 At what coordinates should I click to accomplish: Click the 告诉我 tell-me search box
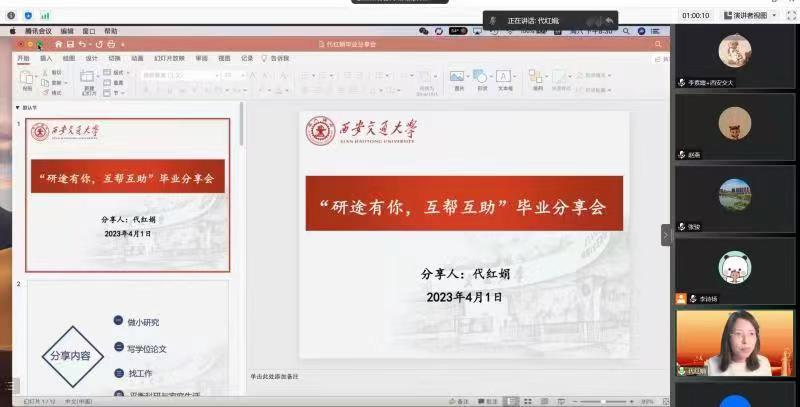(276, 59)
